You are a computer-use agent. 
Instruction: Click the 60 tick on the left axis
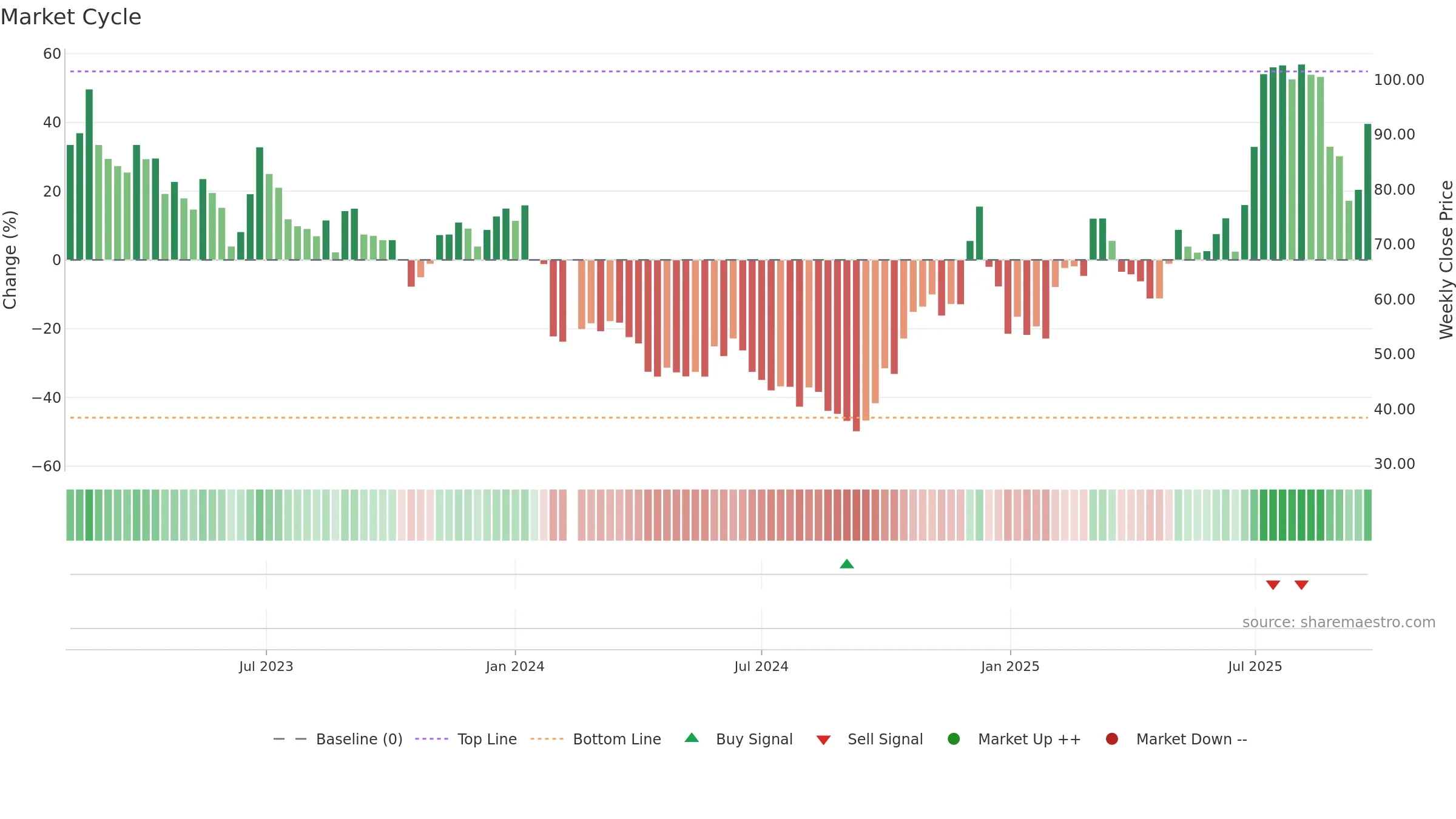52,53
